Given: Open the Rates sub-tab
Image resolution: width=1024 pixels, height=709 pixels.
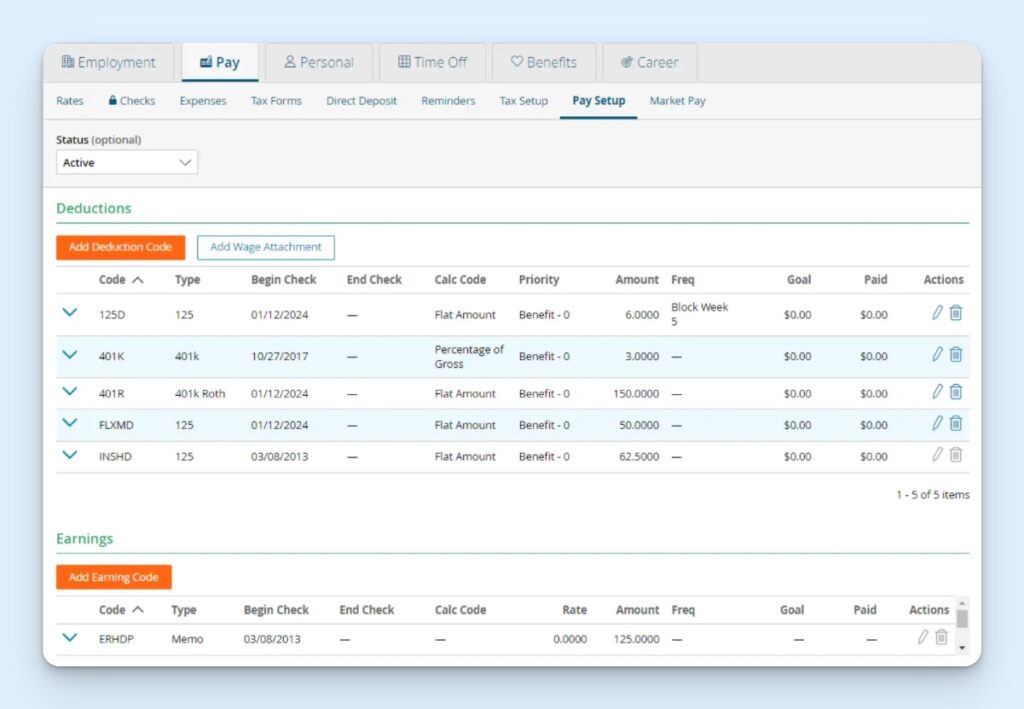Looking at the screenshot, I should tap(70, 101).
